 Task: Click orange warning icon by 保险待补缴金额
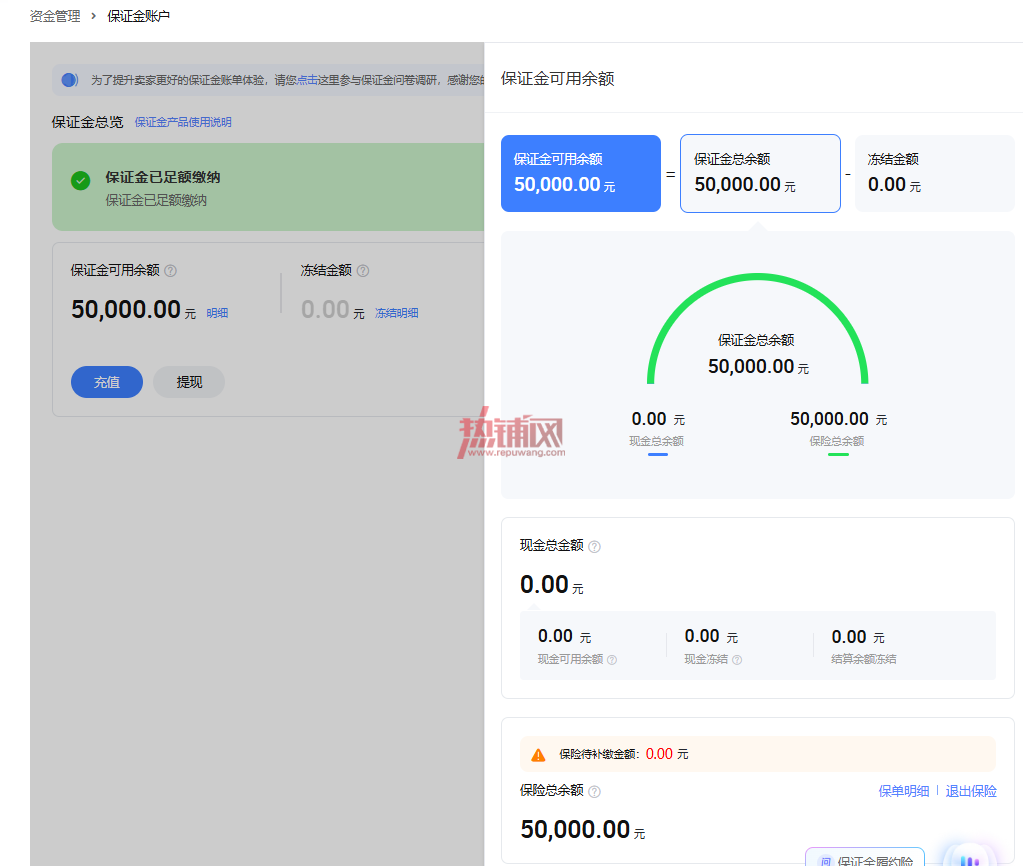(538, 755)
